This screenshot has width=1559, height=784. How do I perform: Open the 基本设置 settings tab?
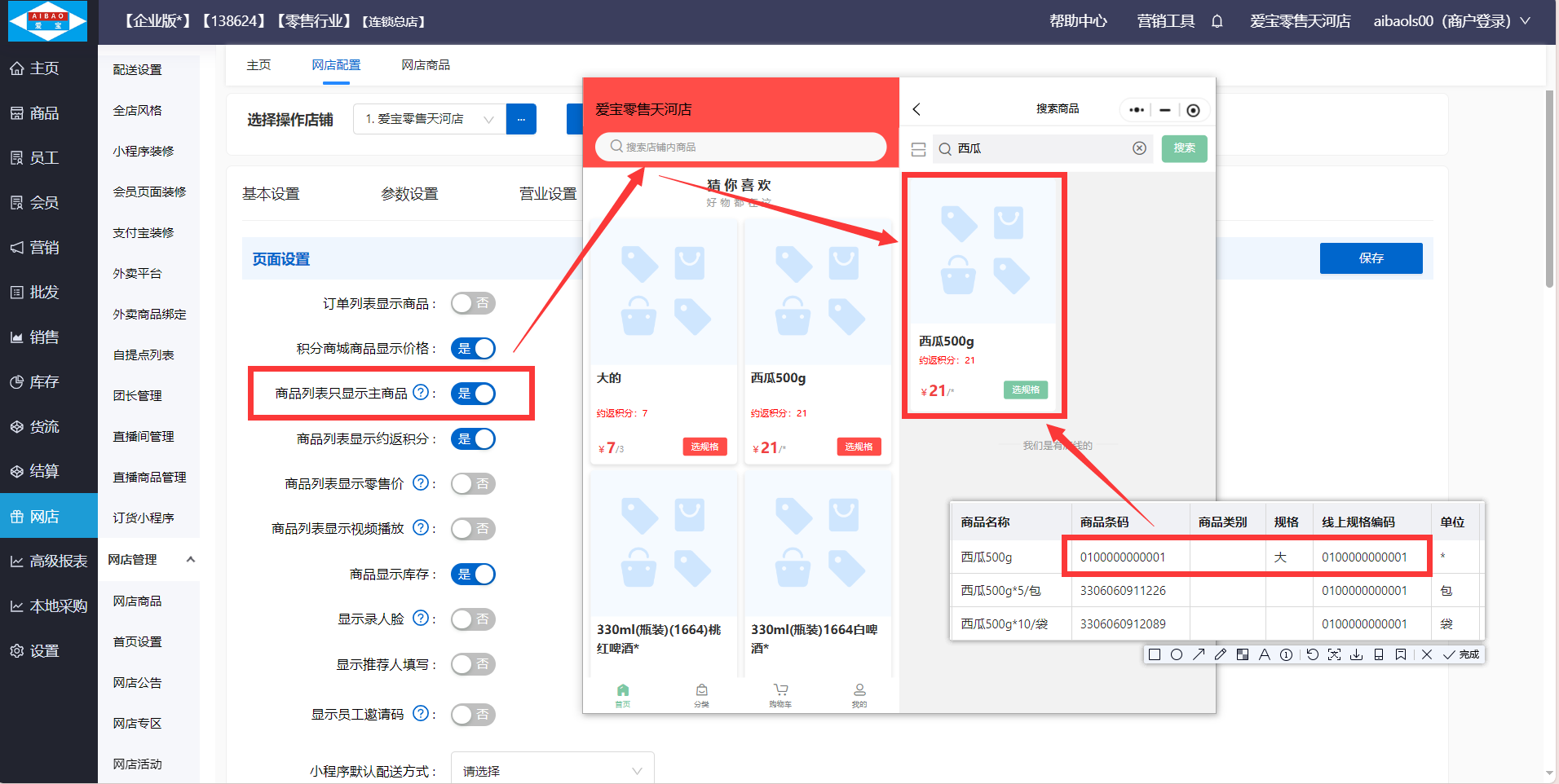point(271,194)
